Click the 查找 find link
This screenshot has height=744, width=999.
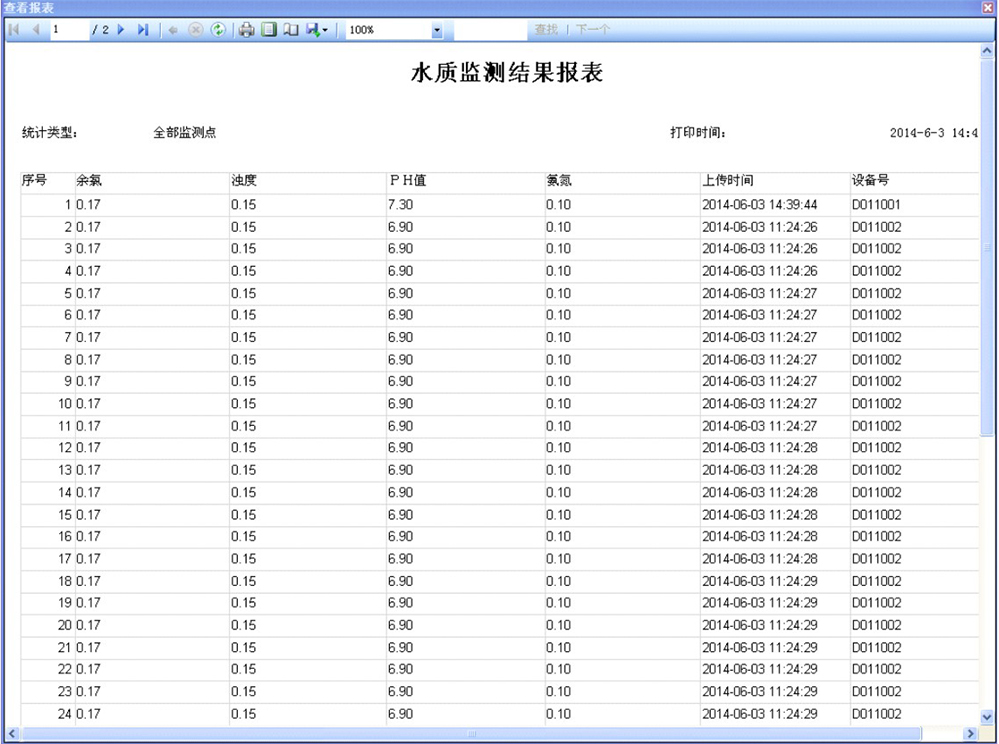pos(546,30)
